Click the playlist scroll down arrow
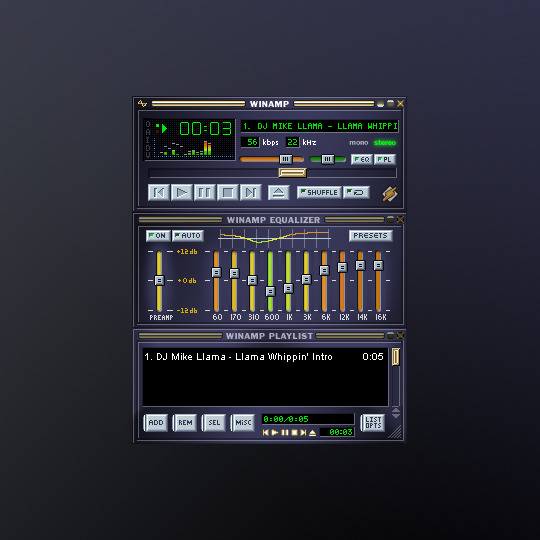The image size is (540, 540). tap(396, 416)
